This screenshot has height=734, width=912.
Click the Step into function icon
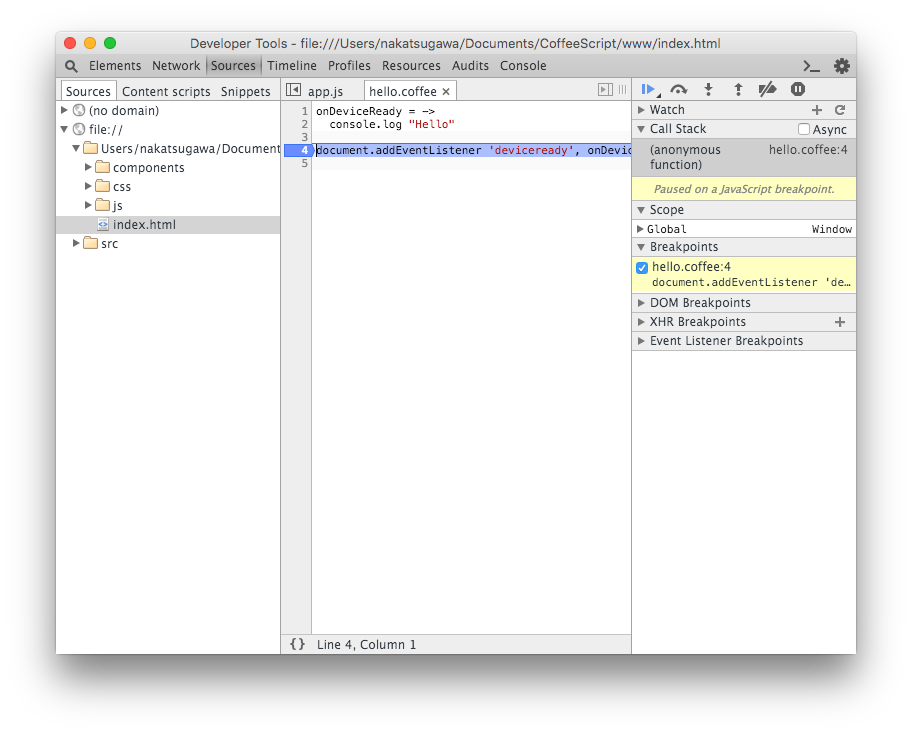(x=708, y=89)
